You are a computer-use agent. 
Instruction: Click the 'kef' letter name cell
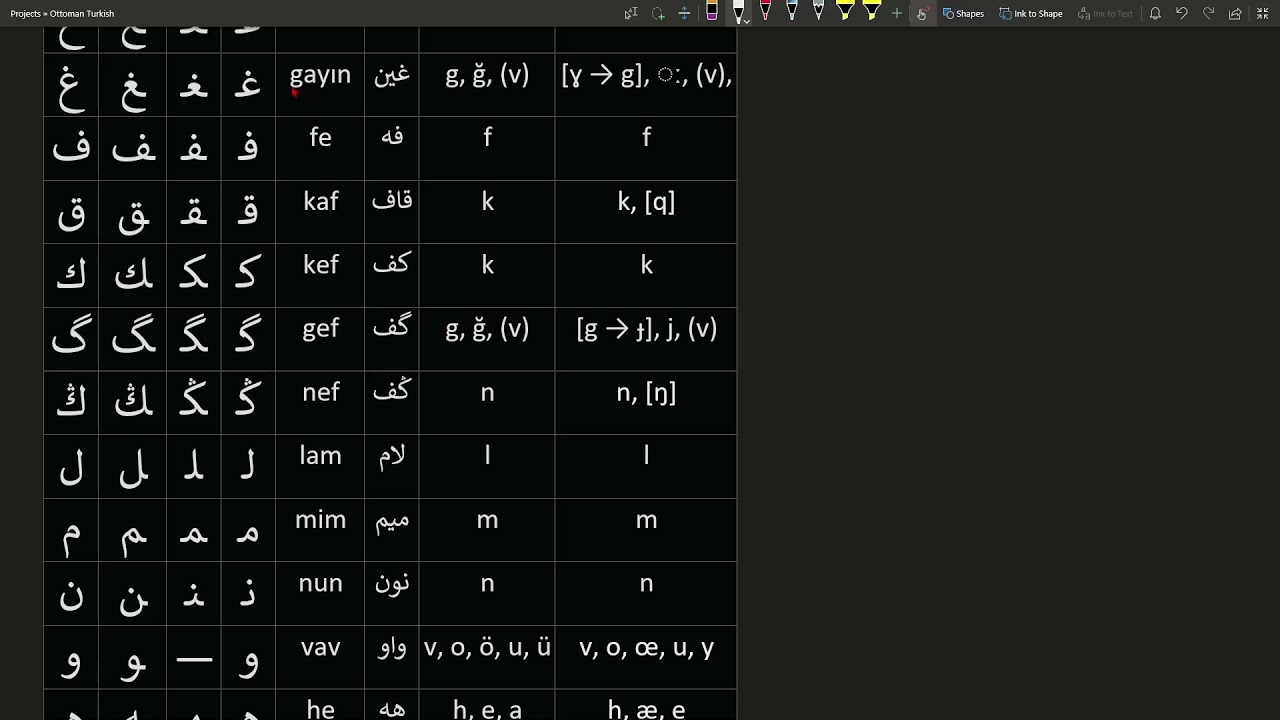[x=320, y=275]
